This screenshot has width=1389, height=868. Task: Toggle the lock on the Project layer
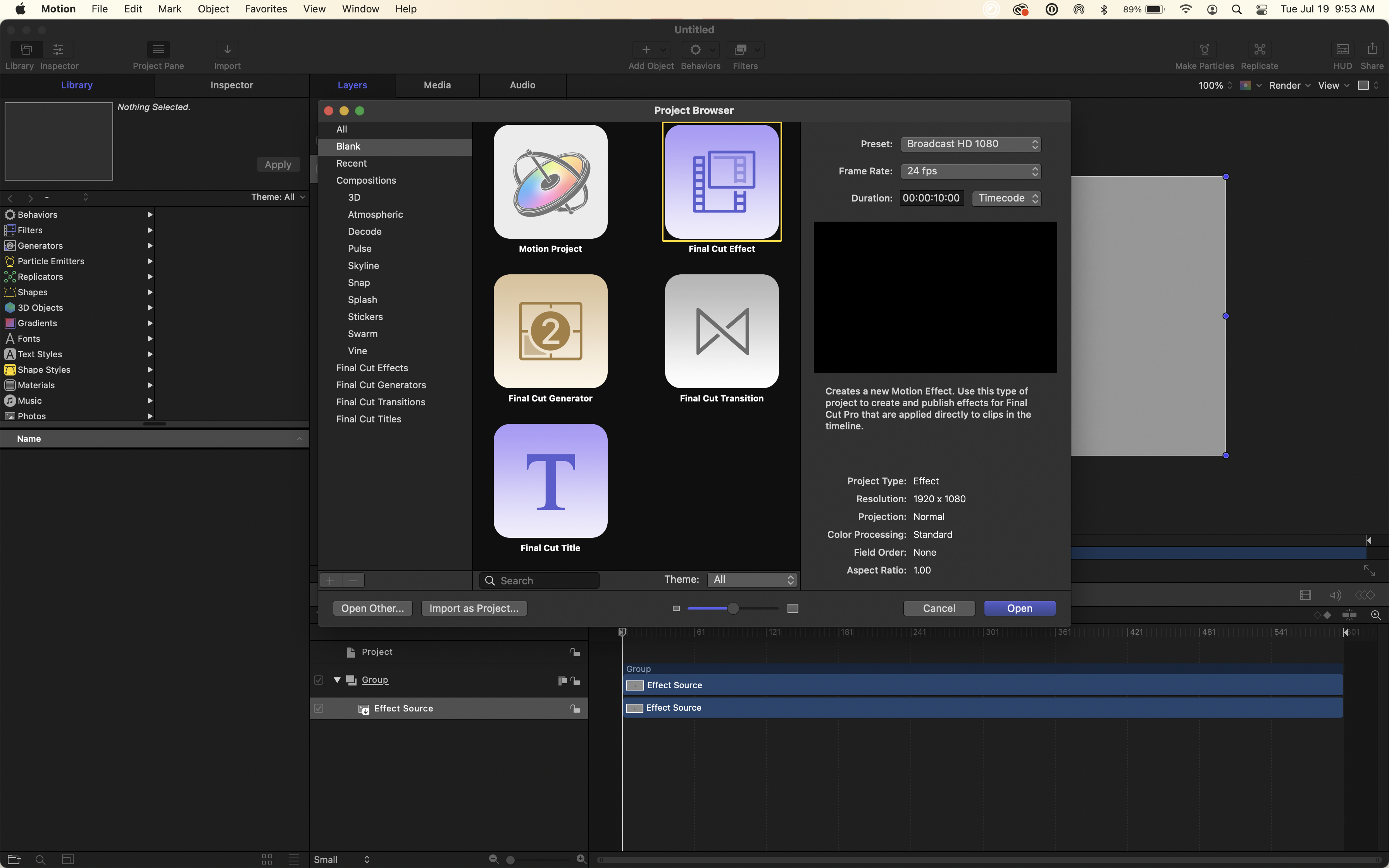[x=574, y=652]
